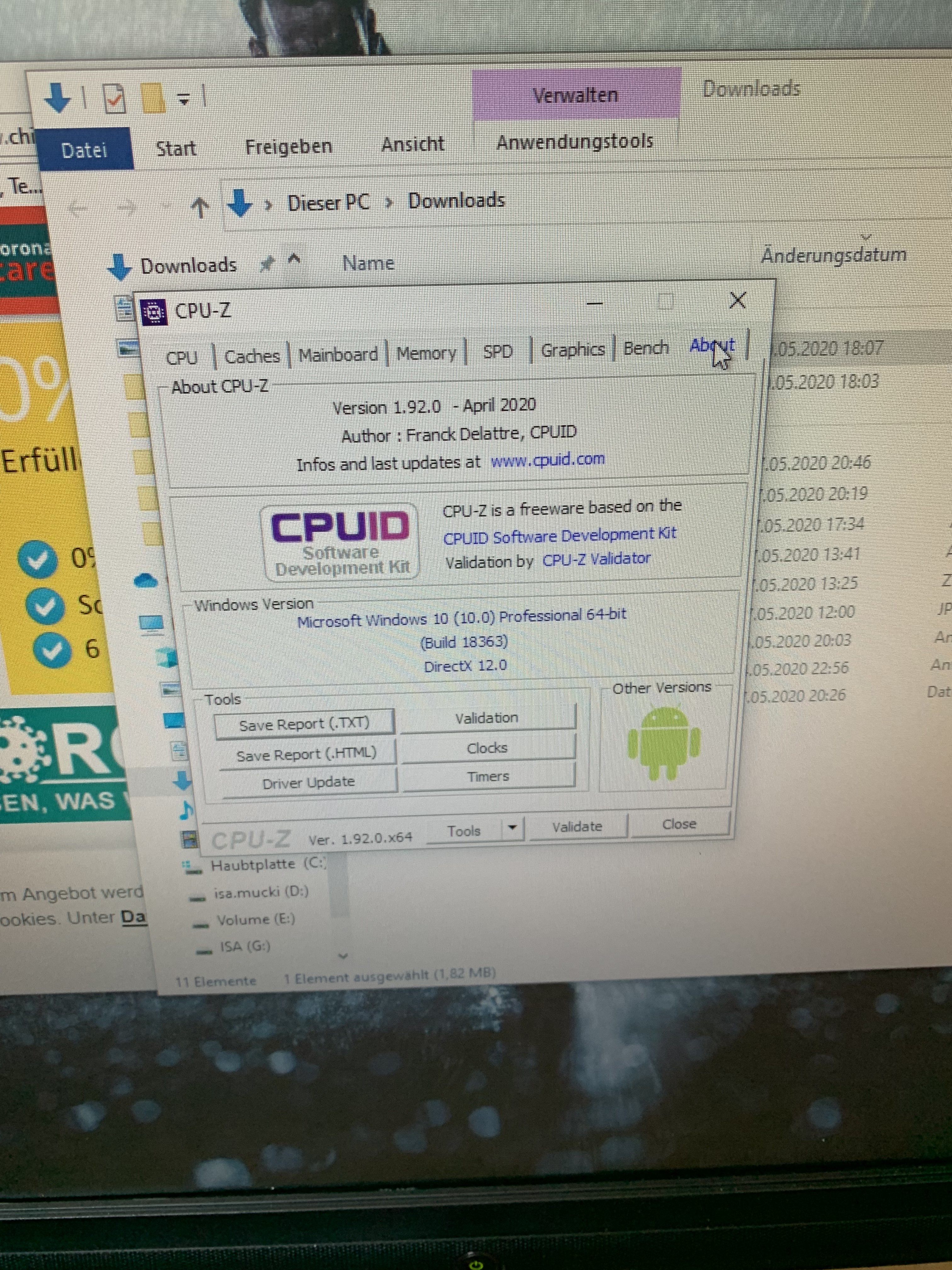Open the www.cpuid.com link

pos(547,459)
